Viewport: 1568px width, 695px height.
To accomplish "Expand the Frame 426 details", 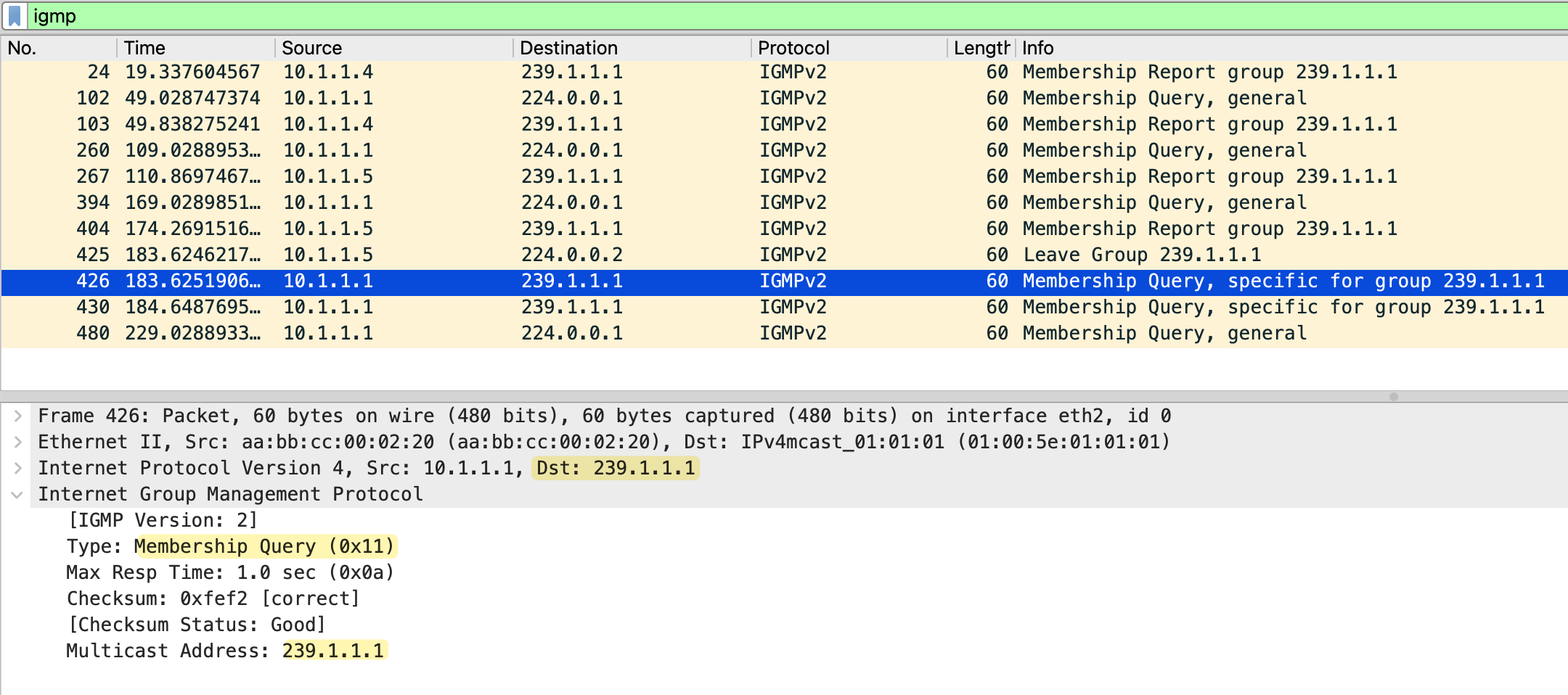I will 18,416.
